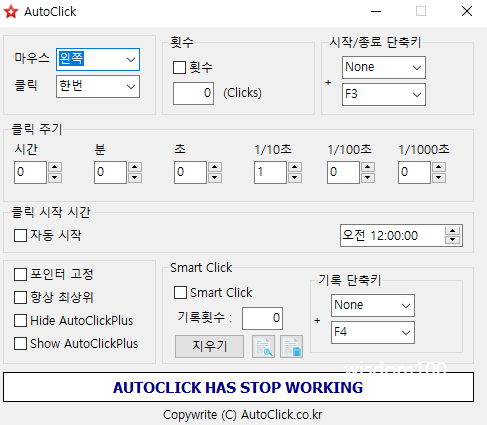Viewport: 487px width, 425px height.
Task: Check the 항상 최상위 option
Action: click(20, 298)
